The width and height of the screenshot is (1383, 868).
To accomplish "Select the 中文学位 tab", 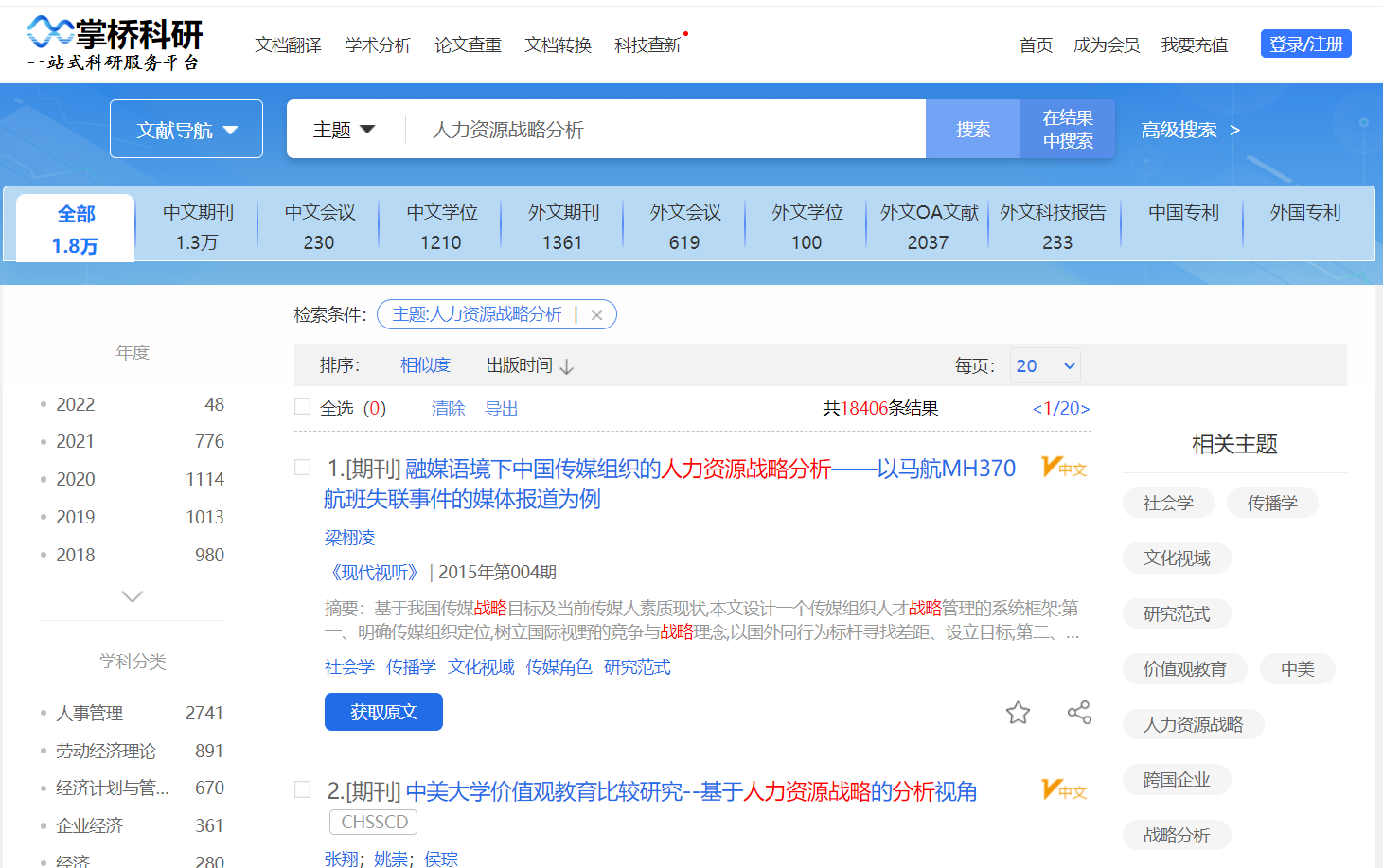I will 441,227.
